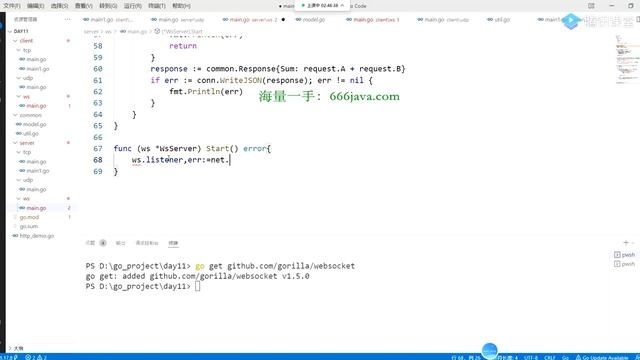Open the 转到(G) menu
Screen dimensions: 640x360
tap(108, 6)
